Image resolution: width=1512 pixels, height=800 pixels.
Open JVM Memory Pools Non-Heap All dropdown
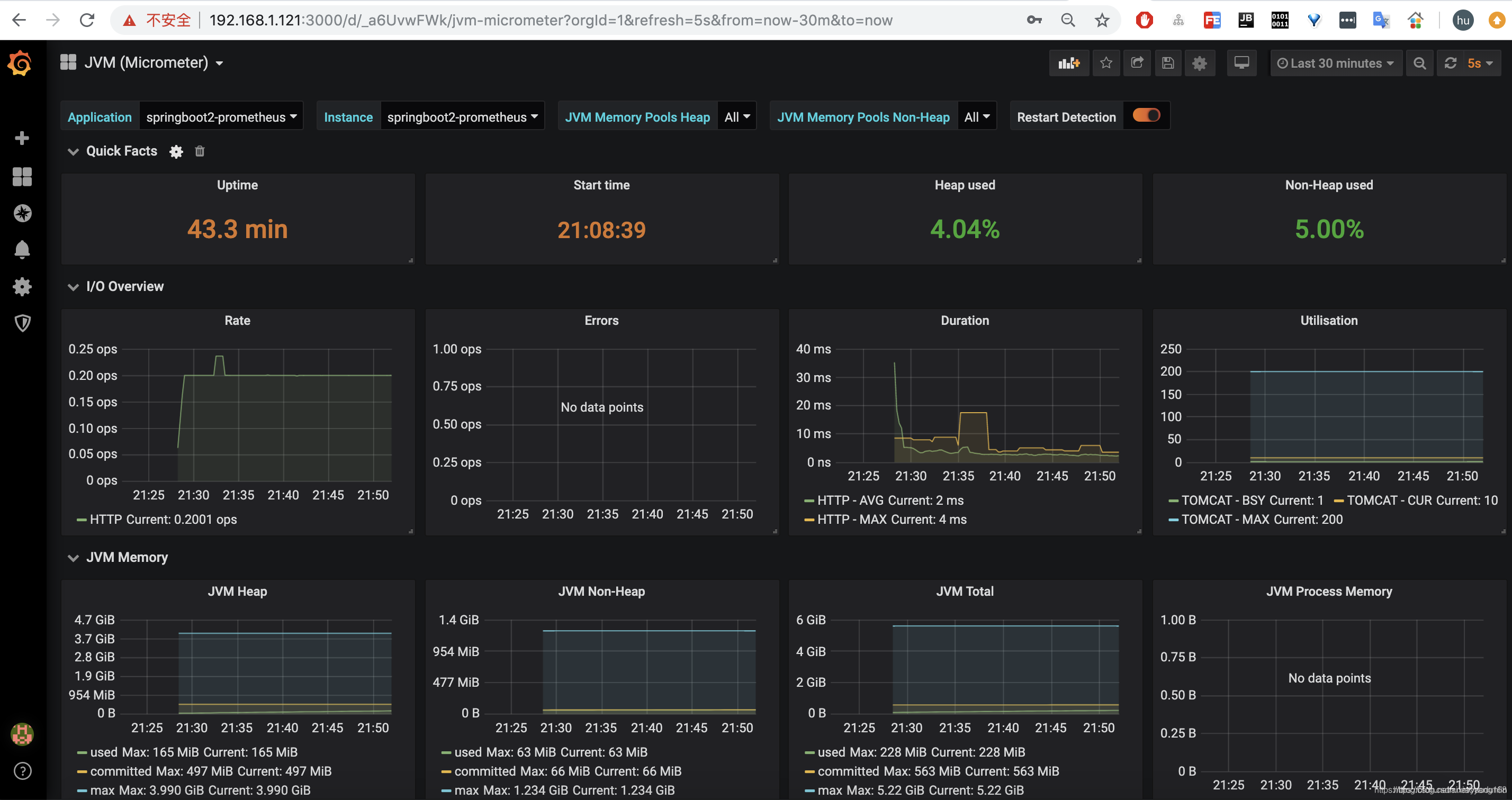coord(977,117)
